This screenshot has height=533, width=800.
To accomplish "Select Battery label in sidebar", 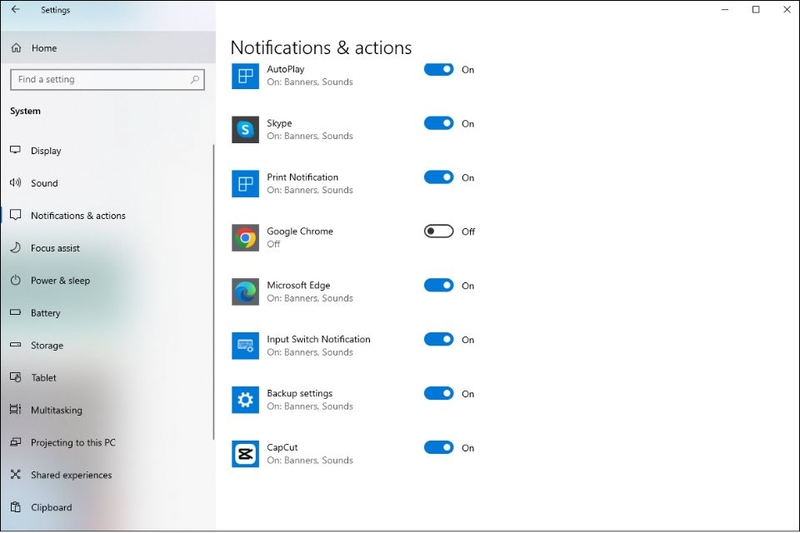I will 45,313.
